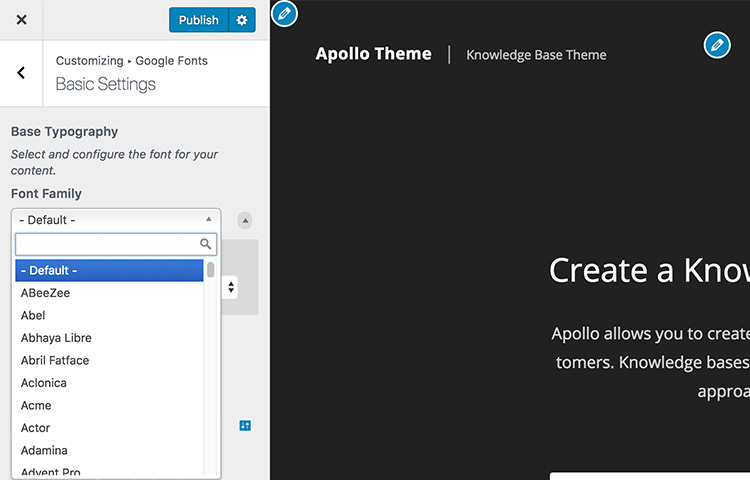Choose Abel font

pos(109,315)
